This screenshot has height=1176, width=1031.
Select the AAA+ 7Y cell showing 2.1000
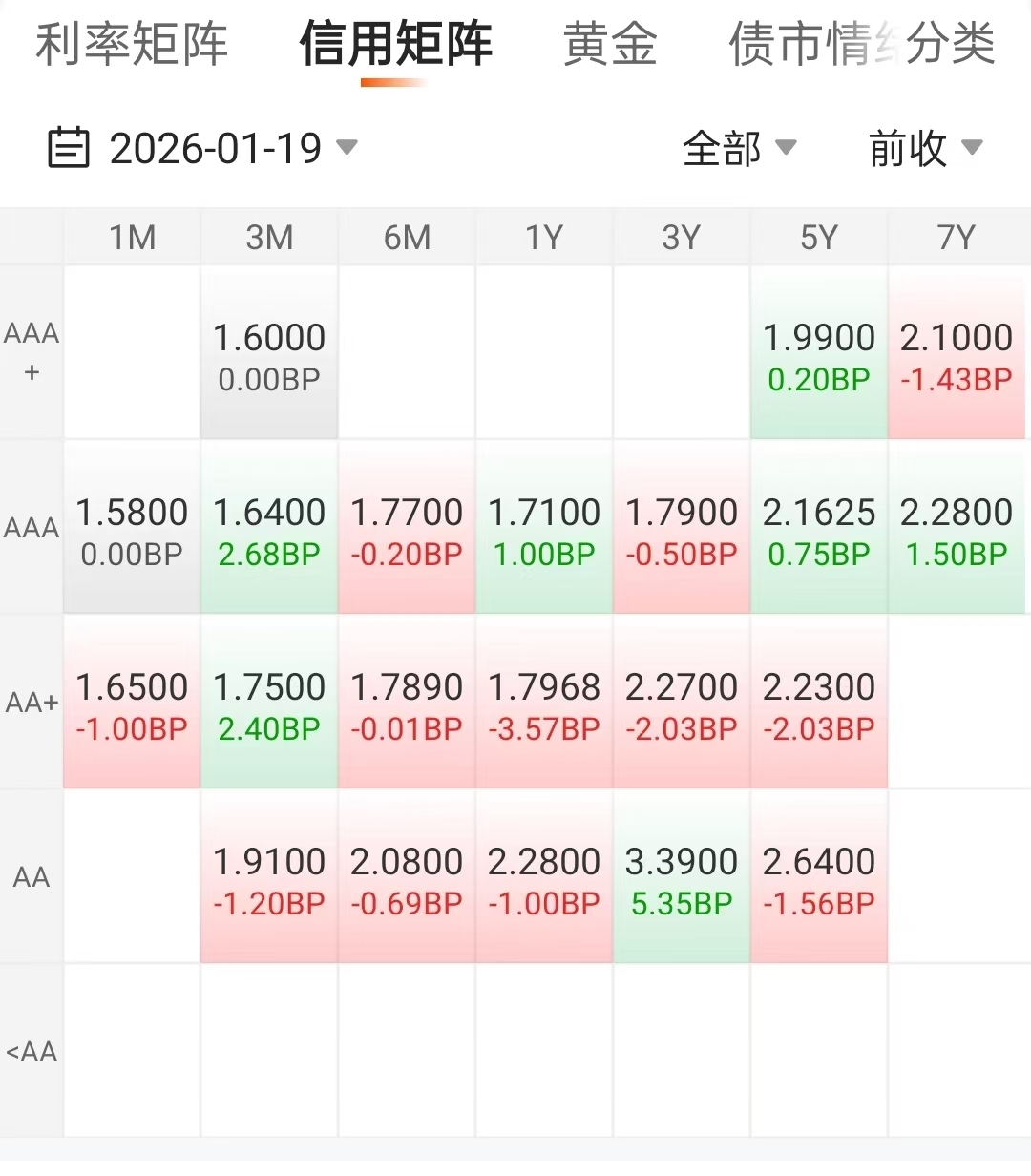click(x=957, y=354)
